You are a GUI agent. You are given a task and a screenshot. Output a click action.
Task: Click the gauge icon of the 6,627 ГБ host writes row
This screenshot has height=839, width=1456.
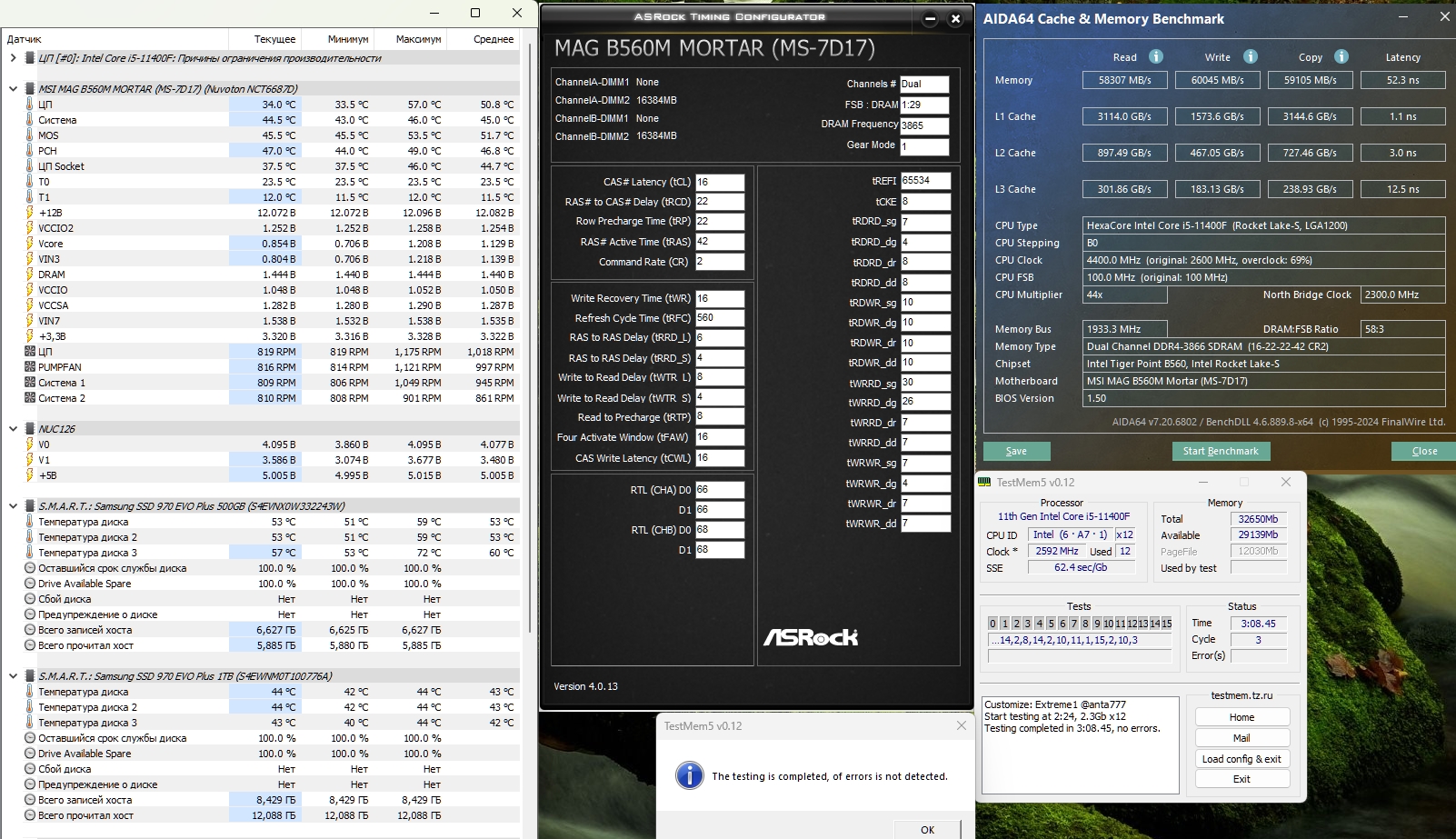[x=30, y=630]
